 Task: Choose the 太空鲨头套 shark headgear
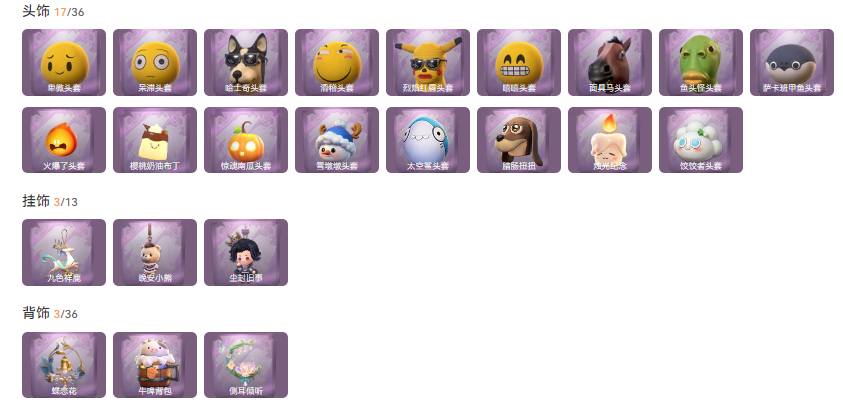coord(427,140)
